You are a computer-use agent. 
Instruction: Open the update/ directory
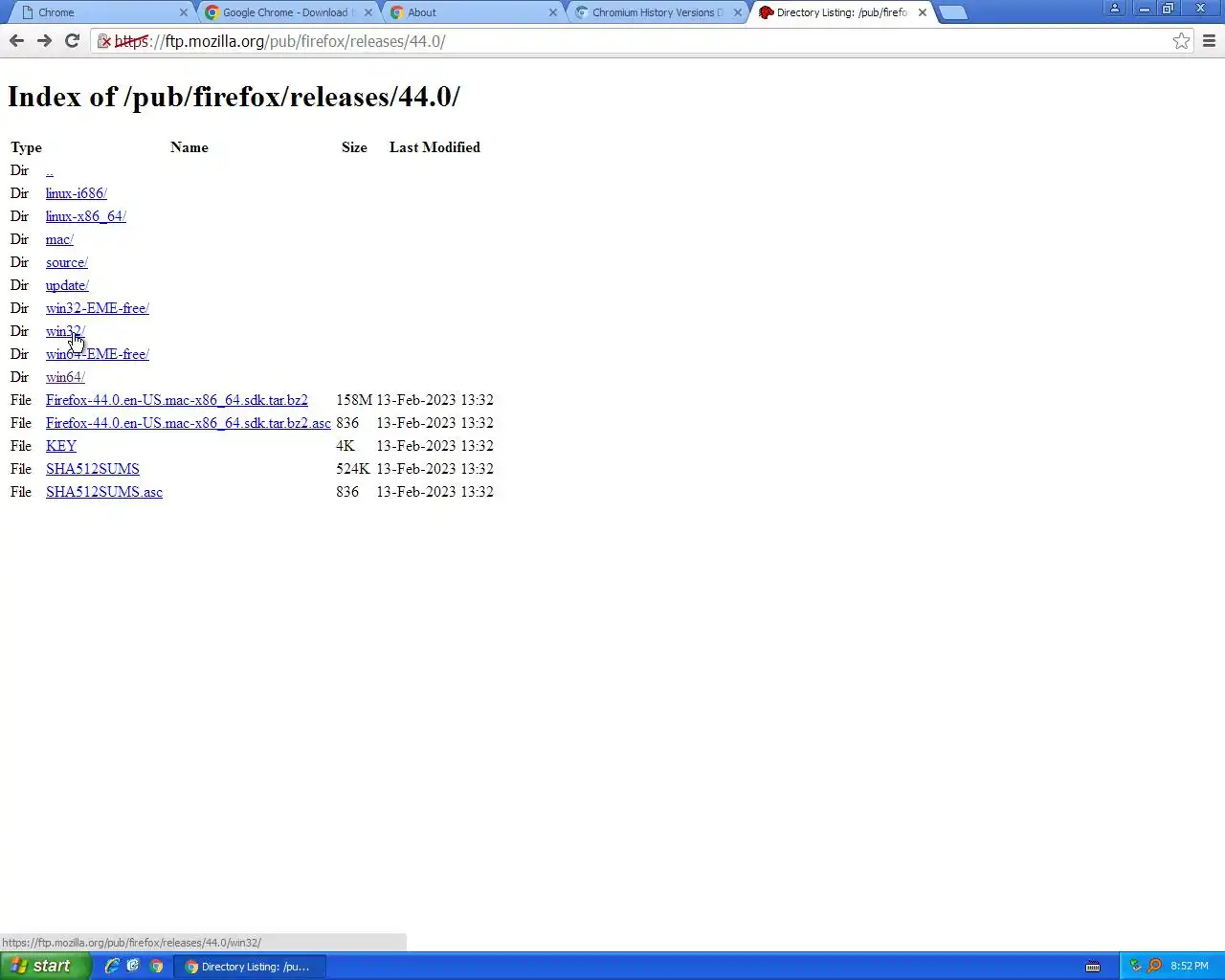tap(67, 285)
